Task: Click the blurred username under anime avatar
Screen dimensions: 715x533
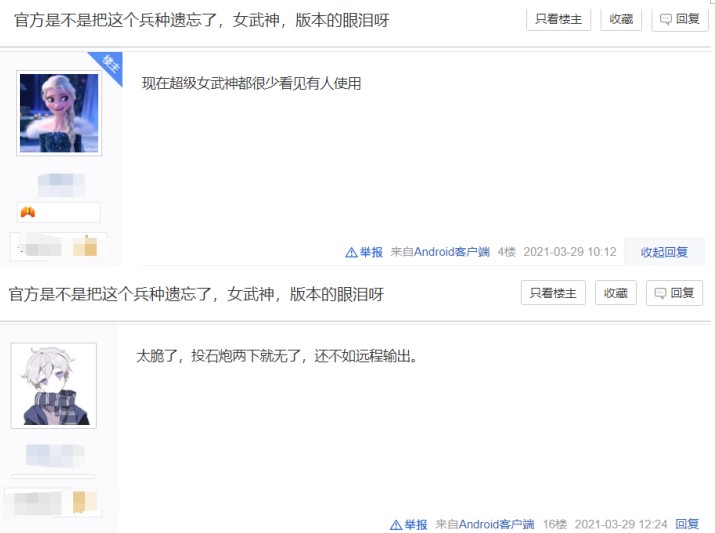Action: pyautogui.click(x=55, y=455)
